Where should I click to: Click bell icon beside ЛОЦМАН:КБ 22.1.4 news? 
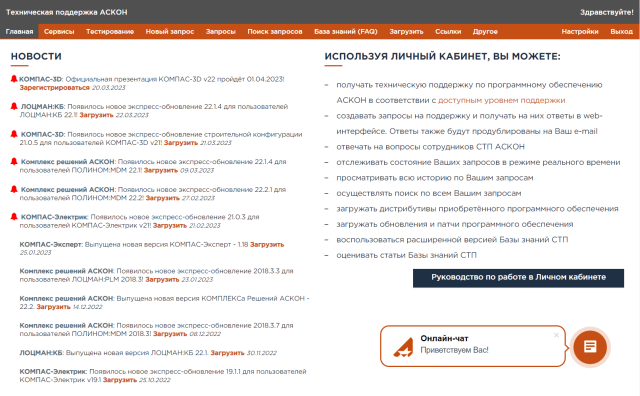[14, 106]
